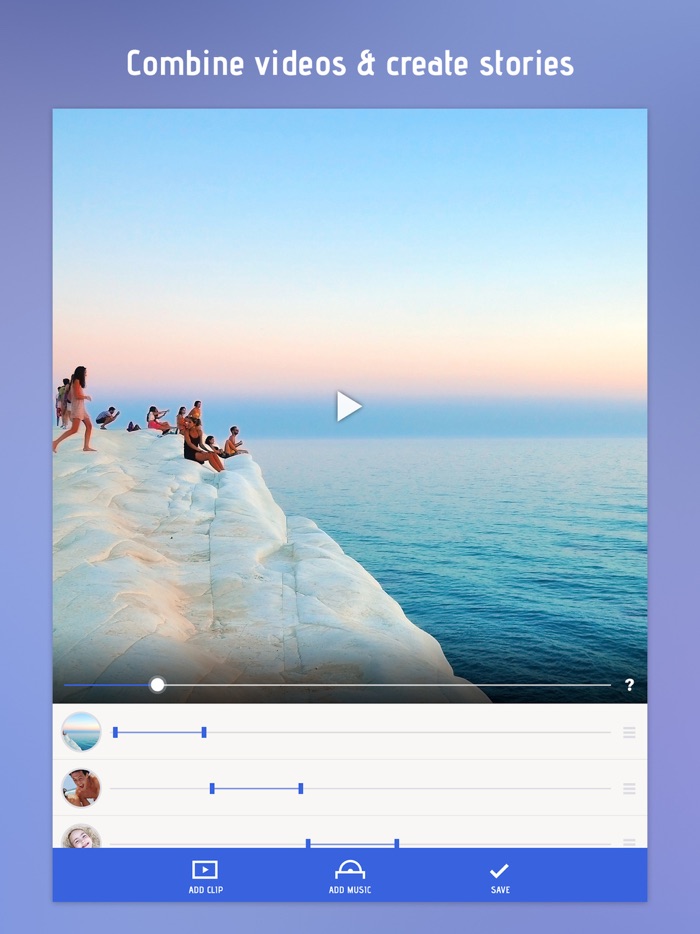Click third clip's trim end marker
The width and height of the screenshot is (700, 934).
(397, 843)
